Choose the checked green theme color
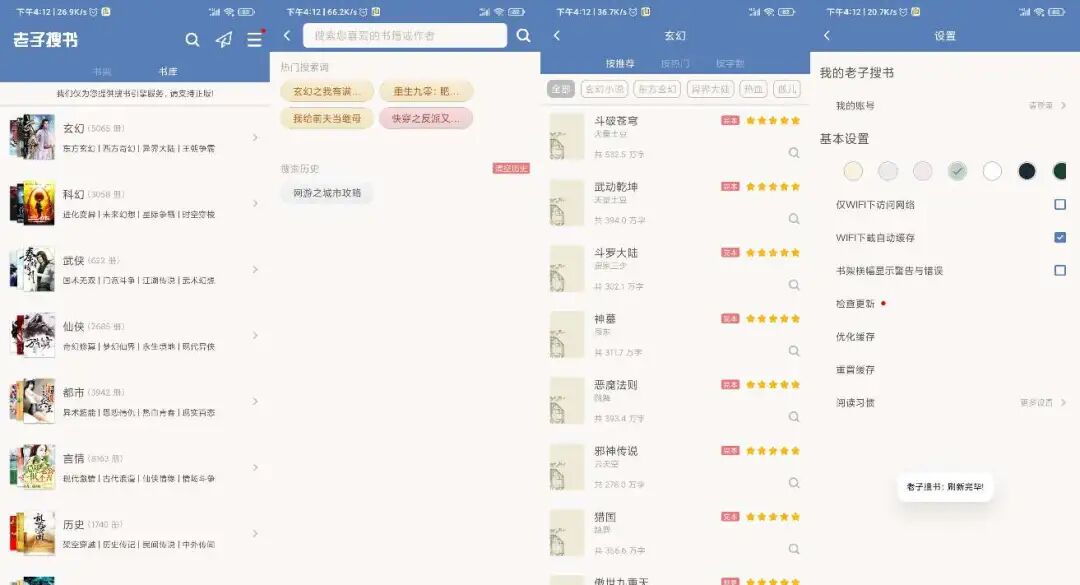 957,171
